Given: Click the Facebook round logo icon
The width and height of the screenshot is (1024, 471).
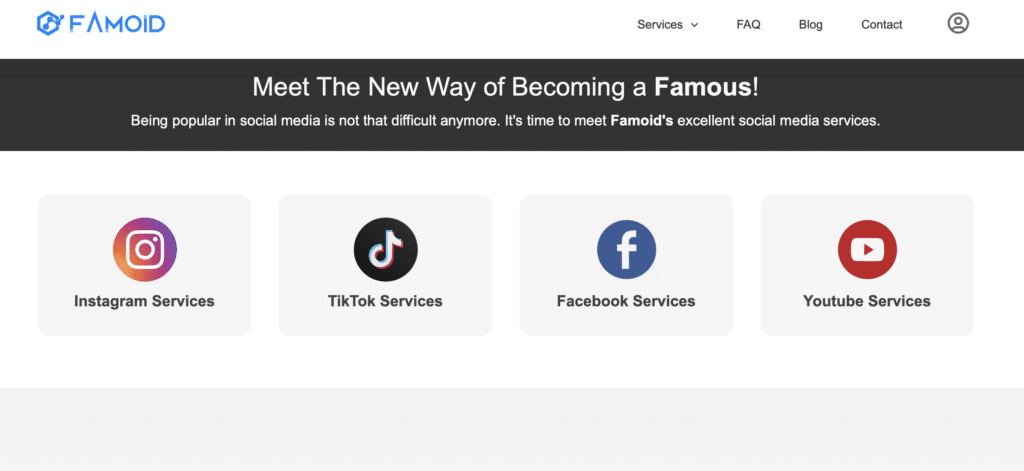Looking at the screenshot, I should pyautogui.click(x=626, y=250).
